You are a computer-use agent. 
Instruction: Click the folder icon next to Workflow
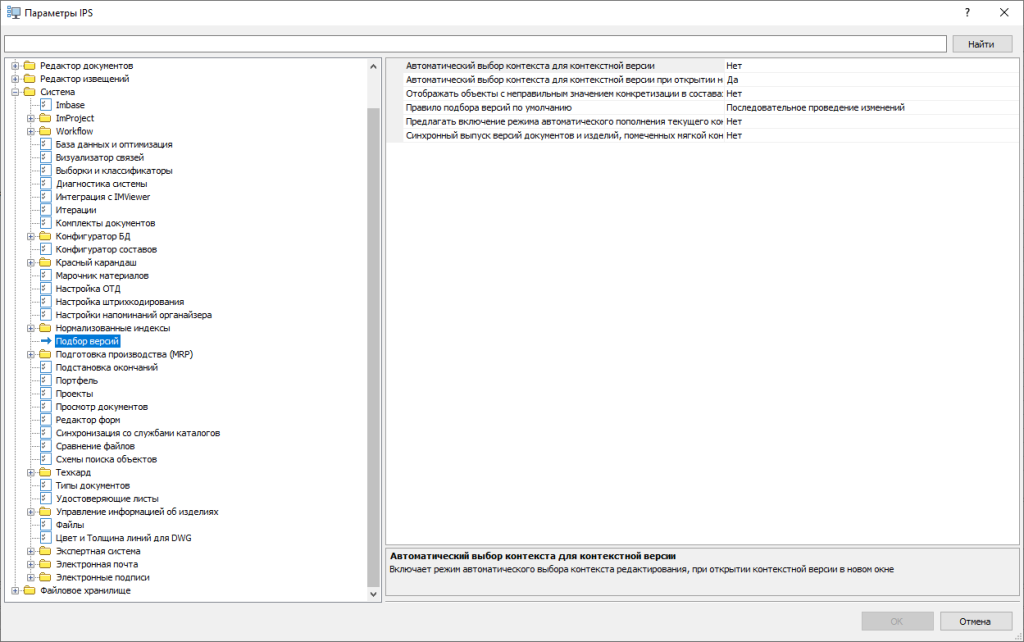point(45,131)
